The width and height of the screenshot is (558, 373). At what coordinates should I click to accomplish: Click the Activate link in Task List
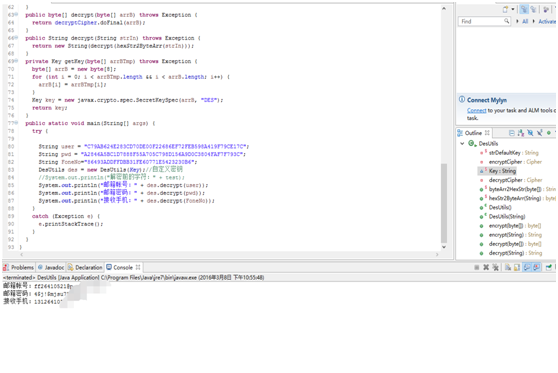pyautogui.click(x=547, y=21)
